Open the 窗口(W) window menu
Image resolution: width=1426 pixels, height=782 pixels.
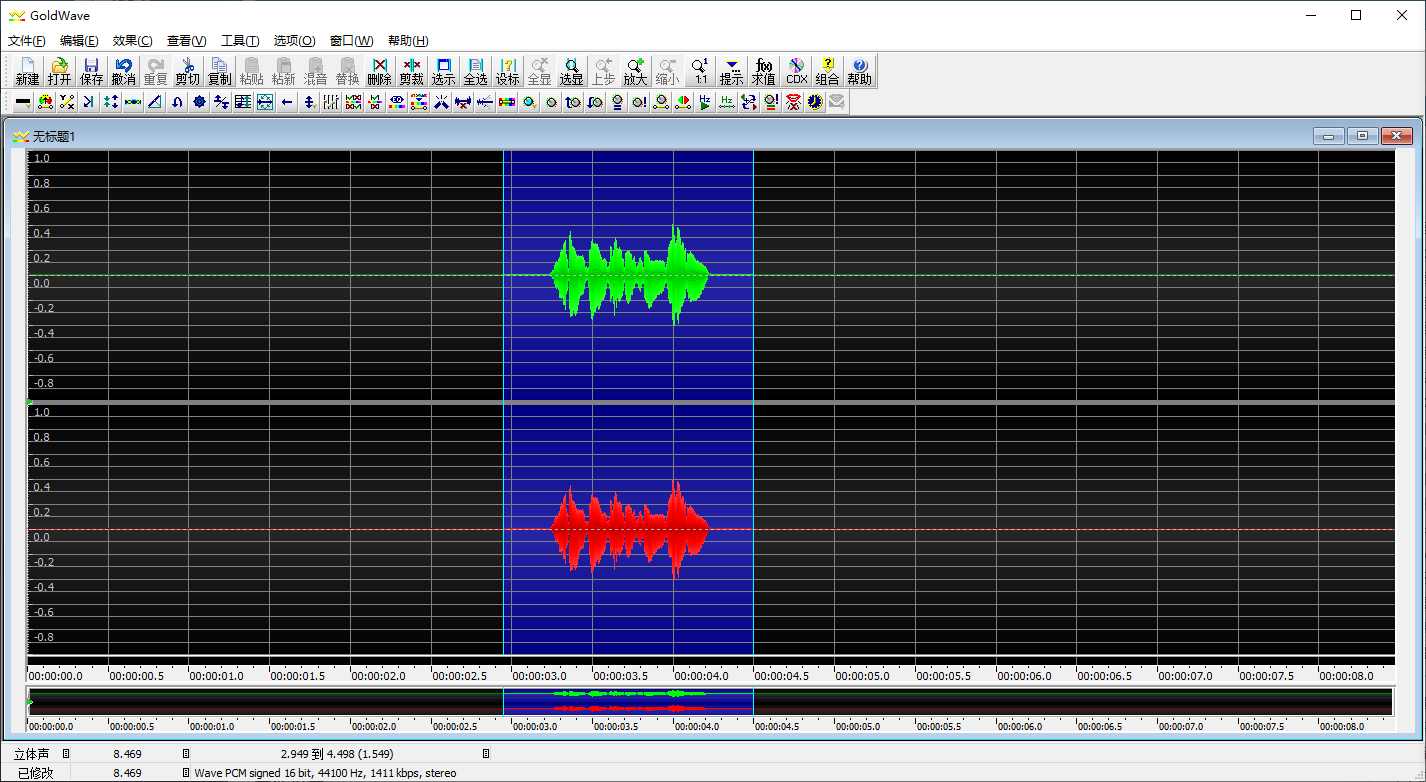pos(351,41)
